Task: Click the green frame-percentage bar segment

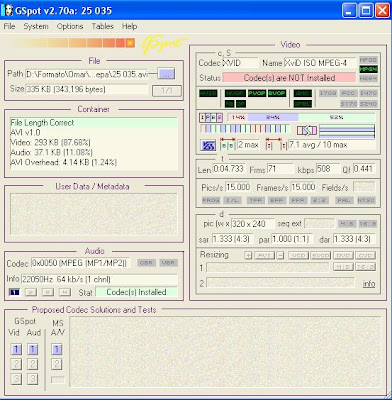Action: (x=337, y=117)
